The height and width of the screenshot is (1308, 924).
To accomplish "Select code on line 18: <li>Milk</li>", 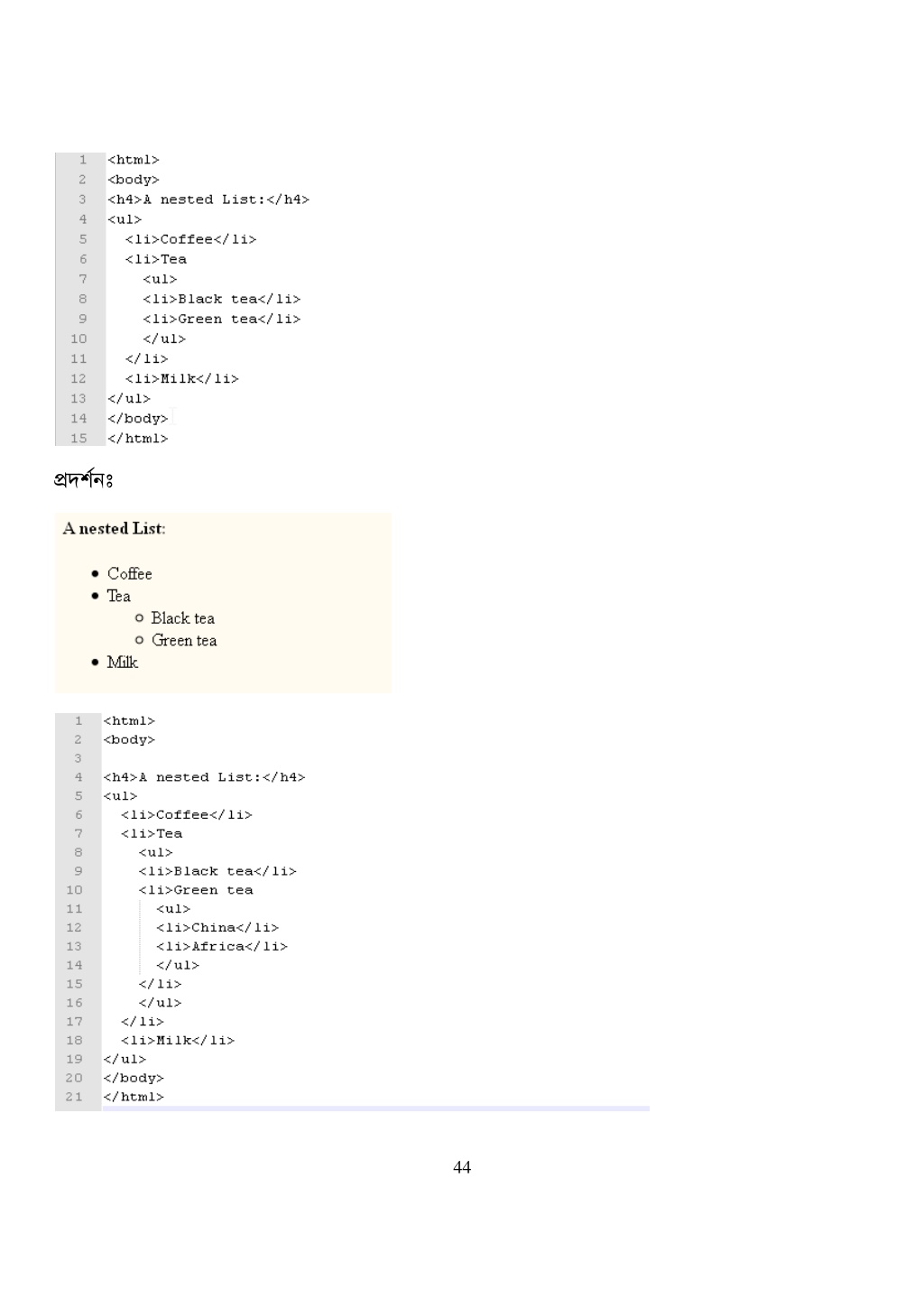I will pyautogui.click(x=178, y=1041).
